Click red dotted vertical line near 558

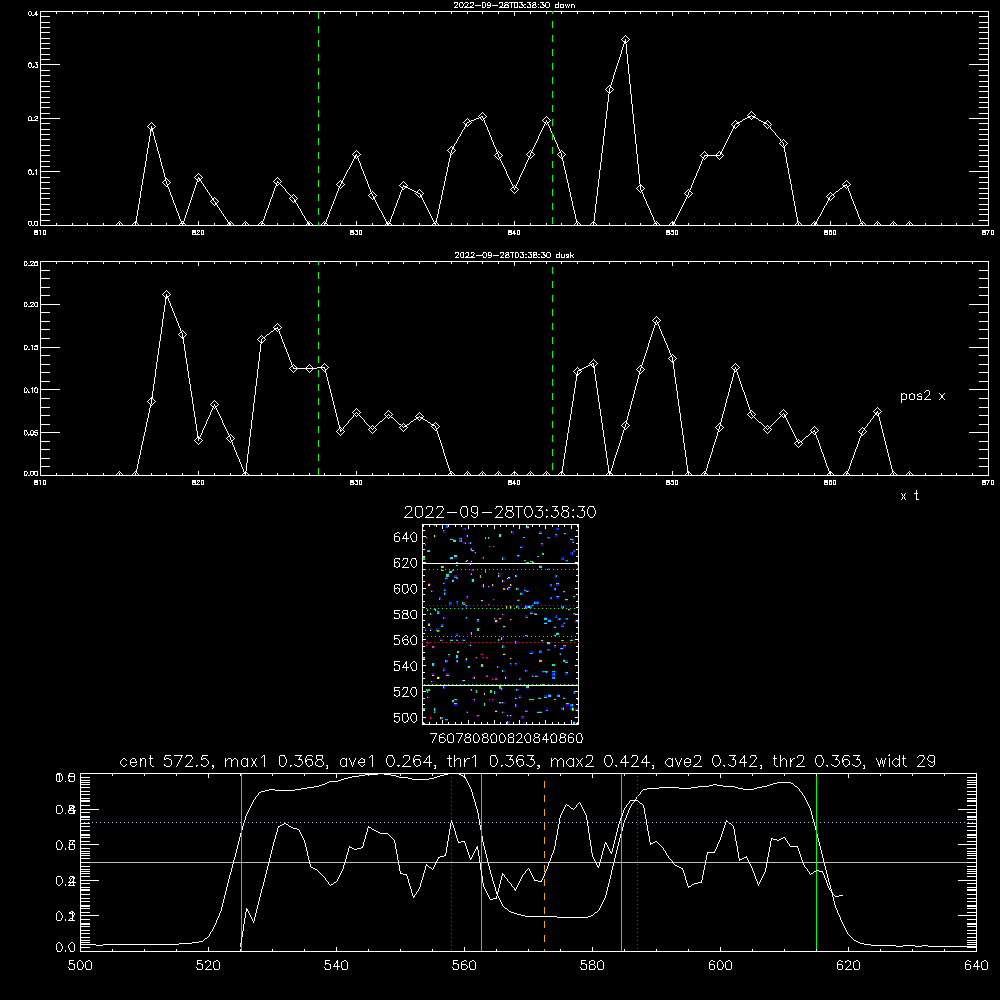pos(452,861)
